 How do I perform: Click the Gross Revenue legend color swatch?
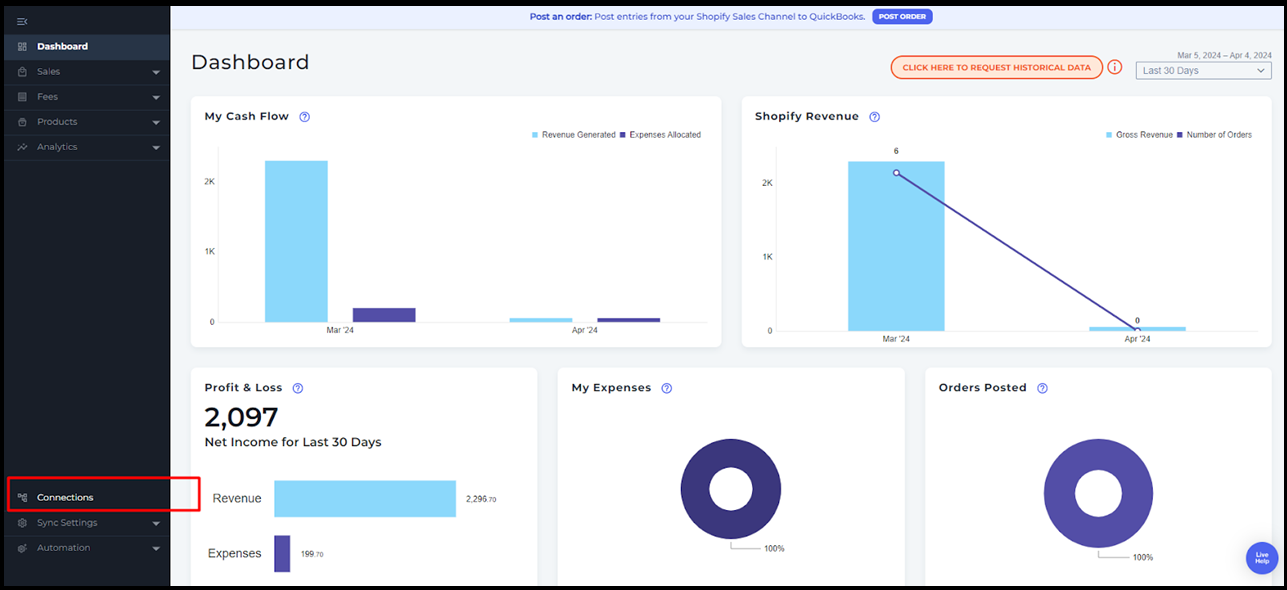(x=1109, y=135)
